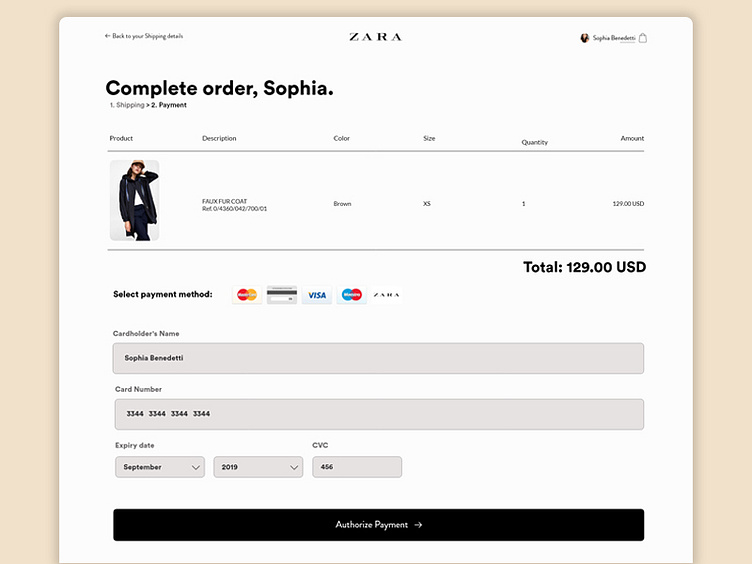This screenshot has width=752, height=564.
Task: Follow Back to your Shipping details link
Action: click(x=144, y=36)
